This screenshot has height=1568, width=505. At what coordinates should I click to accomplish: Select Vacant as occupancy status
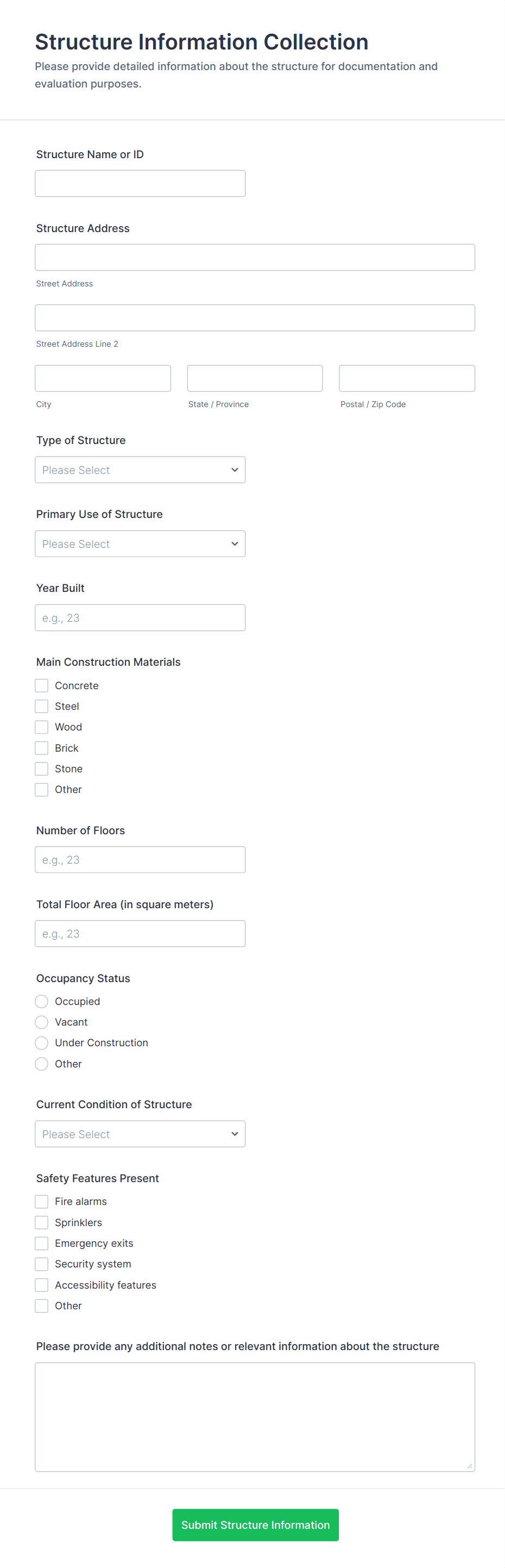[41, 1022]
